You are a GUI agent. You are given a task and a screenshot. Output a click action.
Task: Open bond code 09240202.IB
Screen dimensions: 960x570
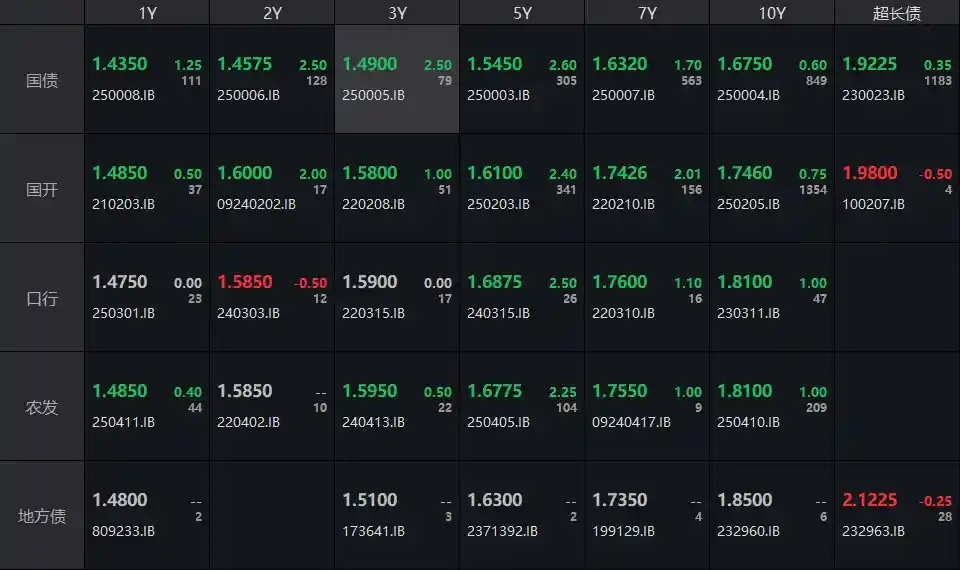pyautogui.click(x=257, y=204)
